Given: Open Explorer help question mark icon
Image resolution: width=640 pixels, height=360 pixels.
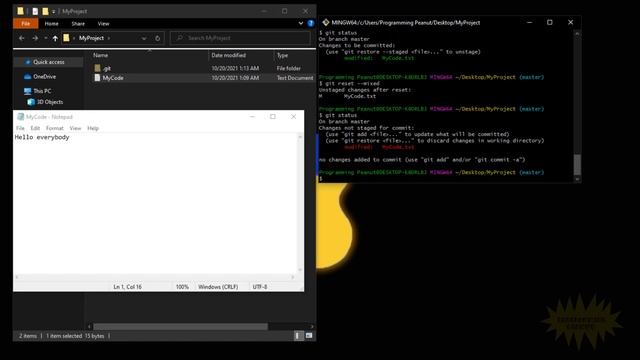Looking at the screenshot, I should point(311,23).
